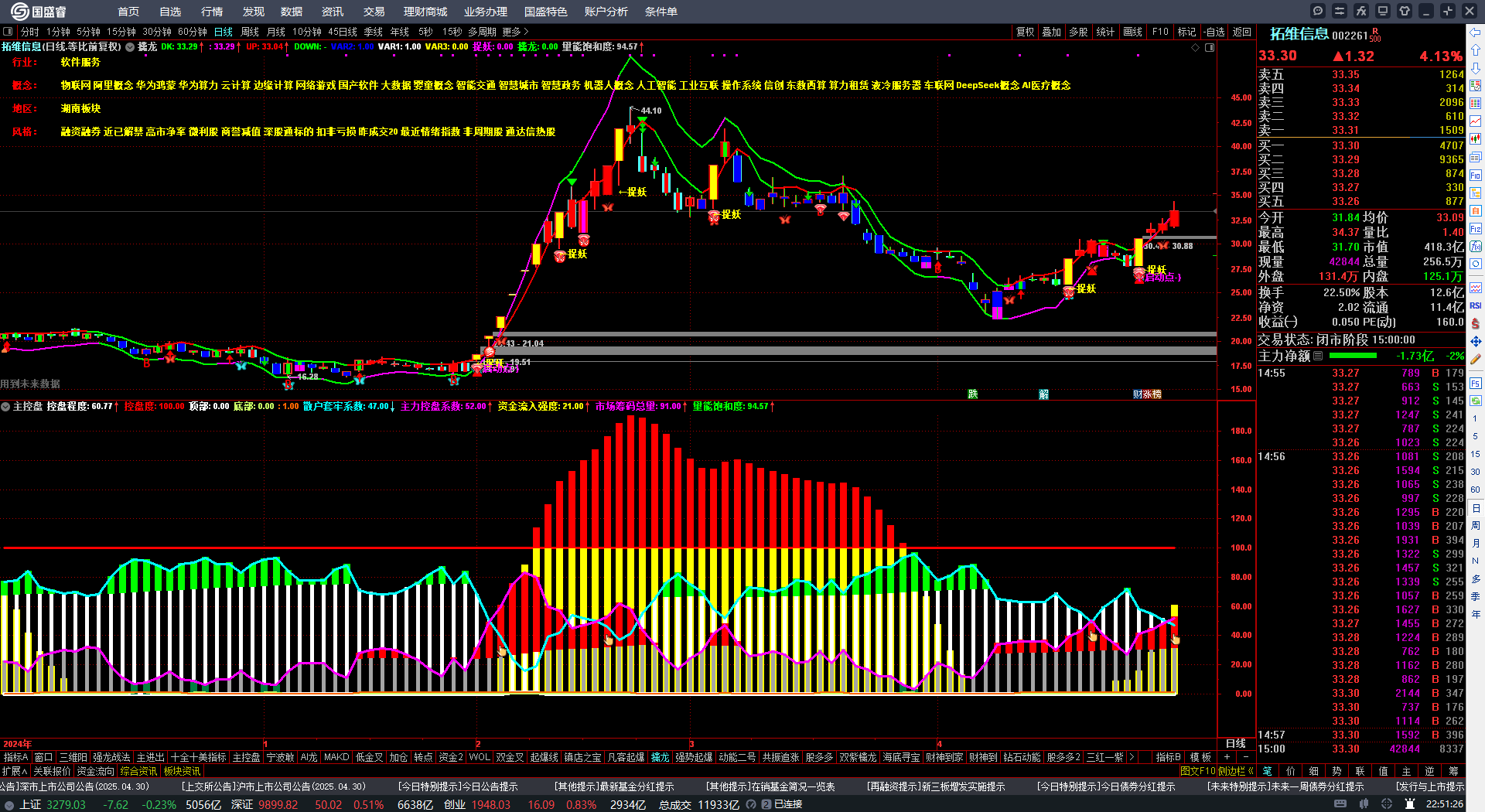Click the Guosheng logo at top left
This screenshot has width=1485, height=812.
[39, 11]
